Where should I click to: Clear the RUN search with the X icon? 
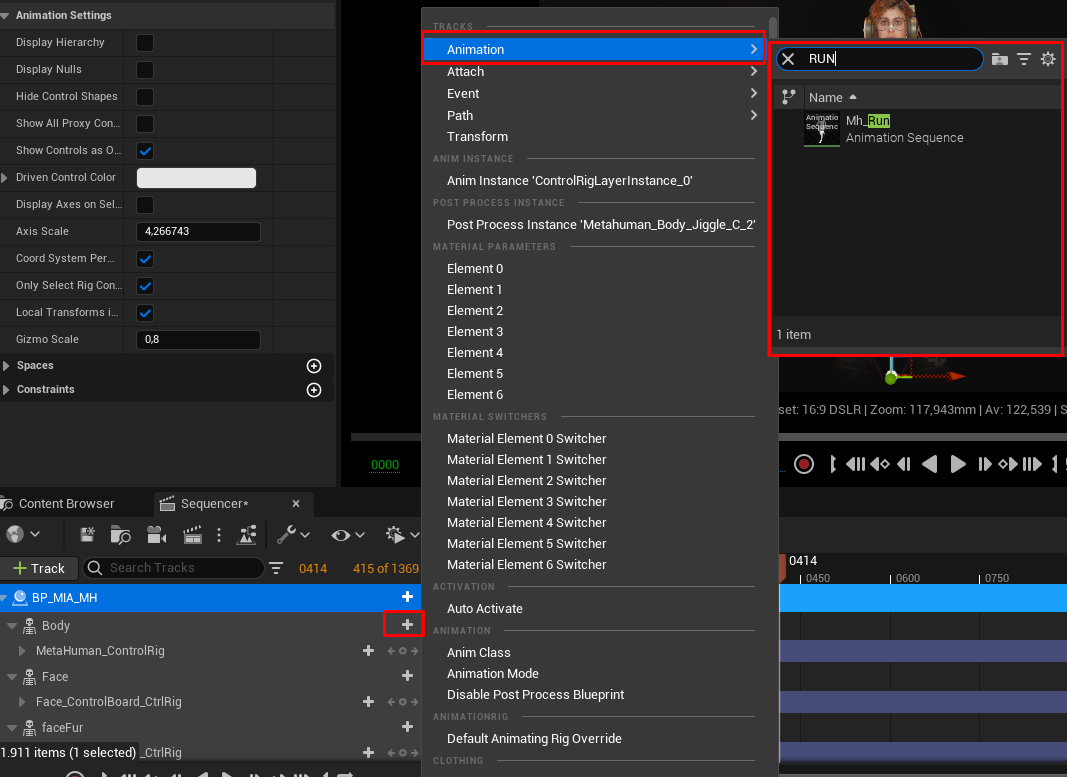pyautogui.click(x=788, y=59)
